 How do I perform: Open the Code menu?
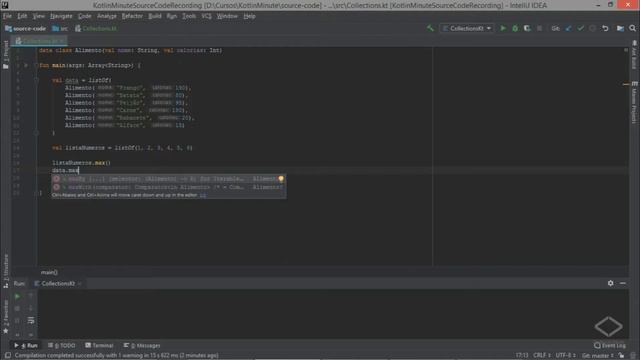coord(84,16)
